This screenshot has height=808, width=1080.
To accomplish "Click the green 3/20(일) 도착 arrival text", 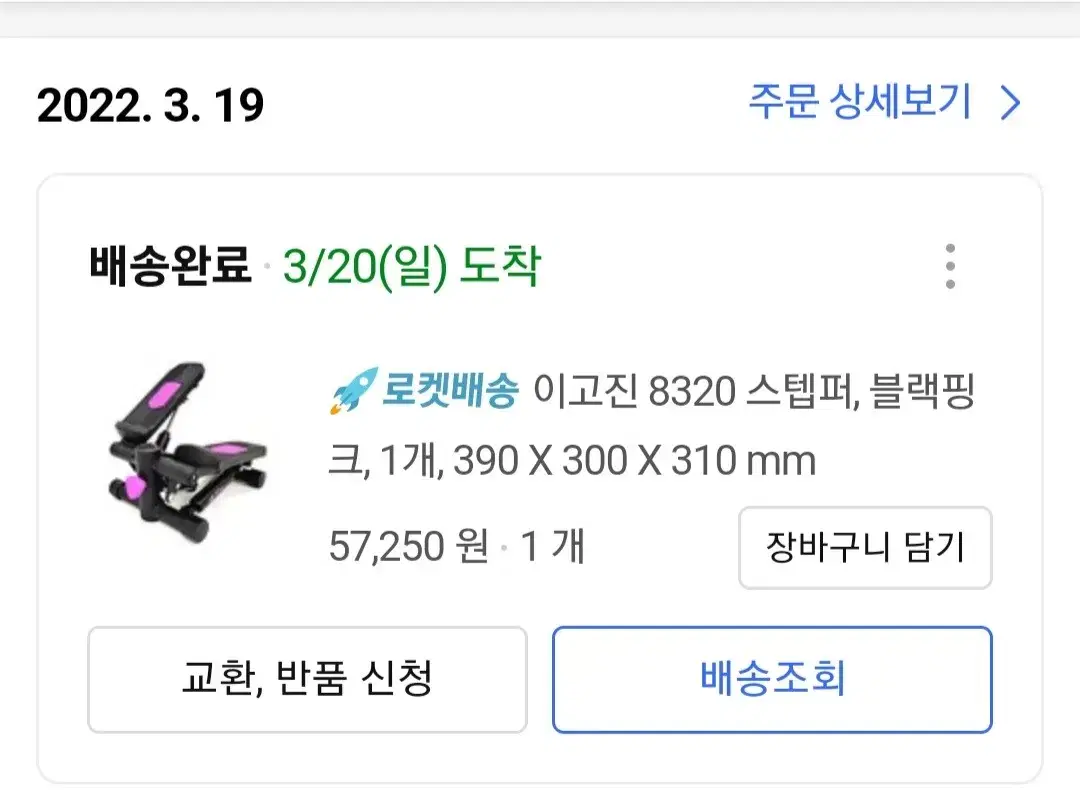I will 412,267.
